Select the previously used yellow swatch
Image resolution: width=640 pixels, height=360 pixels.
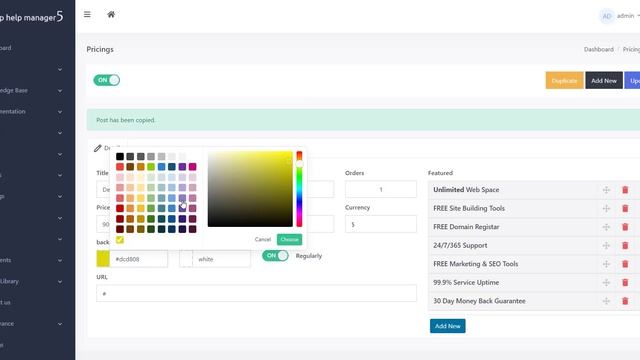(120, 240)
